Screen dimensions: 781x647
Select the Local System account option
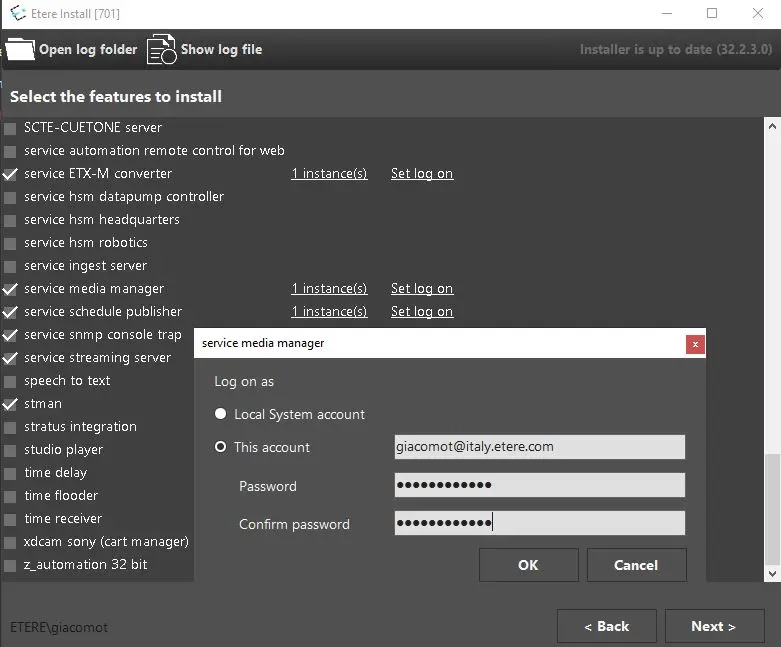(221, 414)
